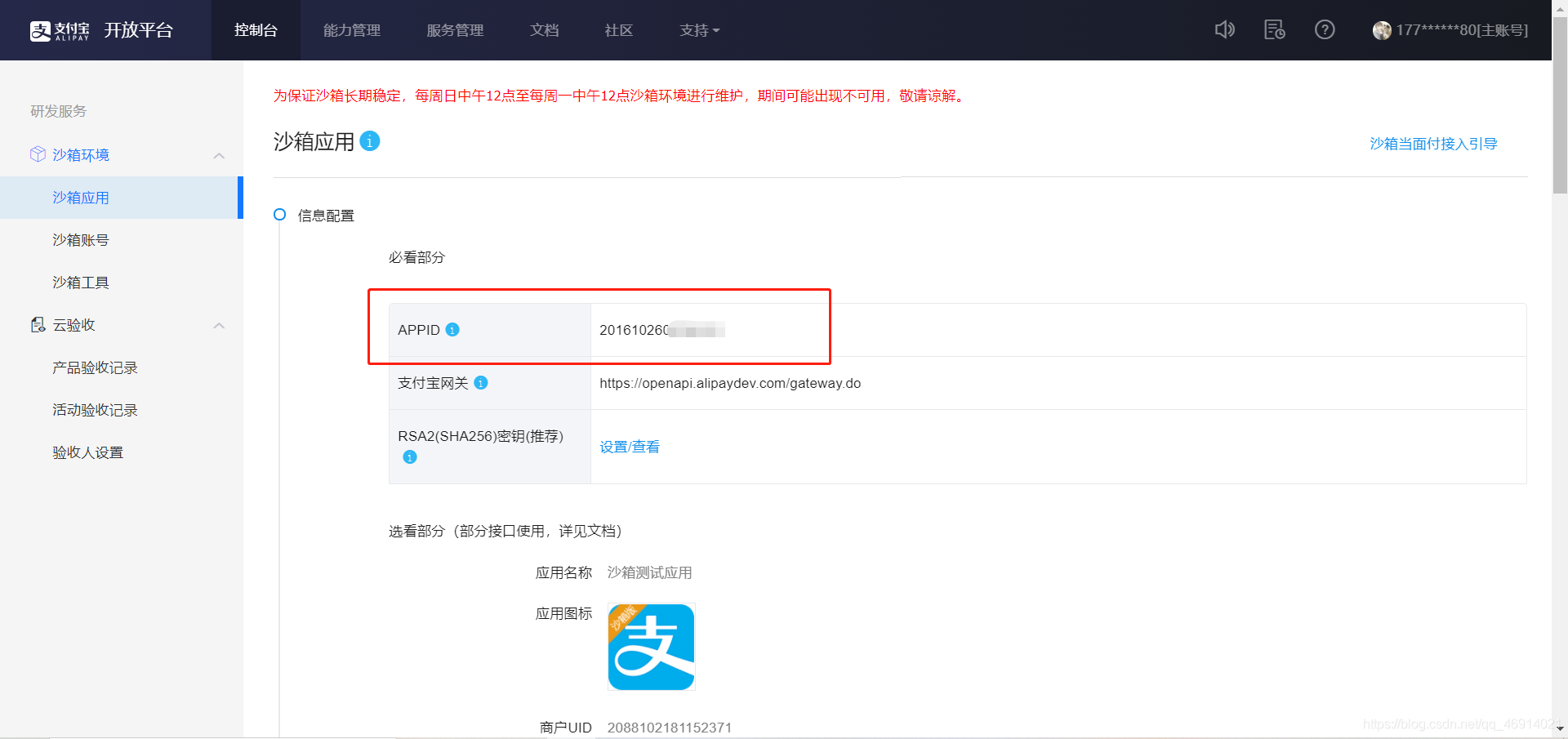Click info icon beside 支付宝网关 label
The height and width of the screenshot is (739, 1568).
(x=481, y=383)
